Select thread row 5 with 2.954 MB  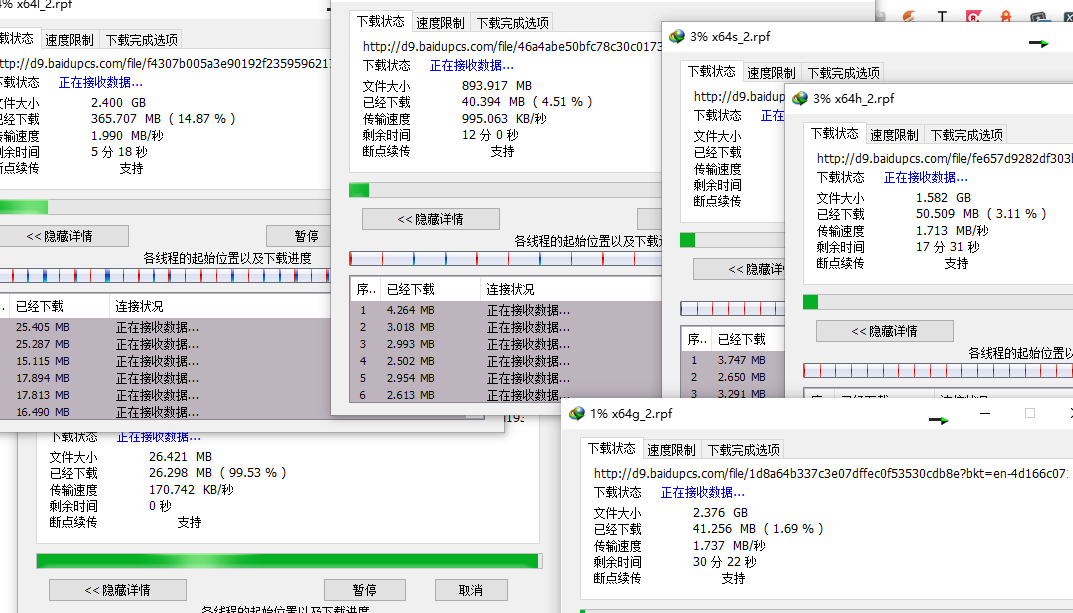[x=506, y=378]
